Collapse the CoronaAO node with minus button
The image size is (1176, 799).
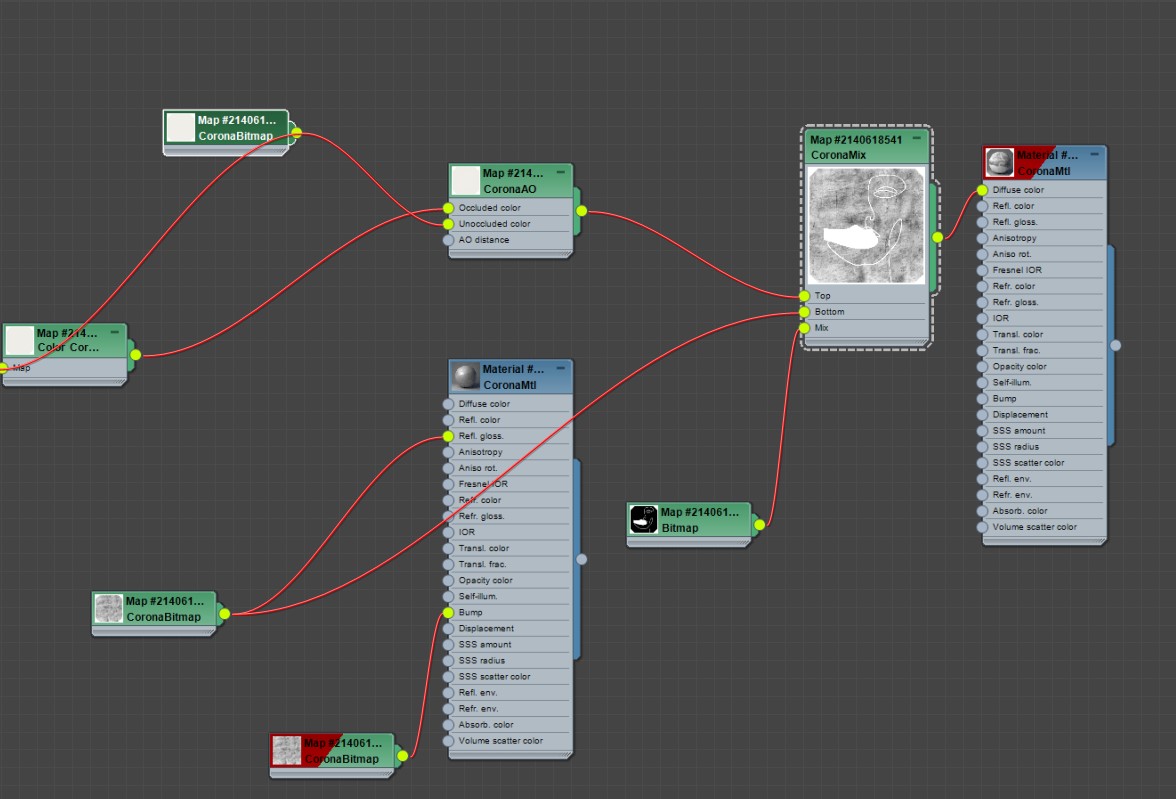[560, 173]
